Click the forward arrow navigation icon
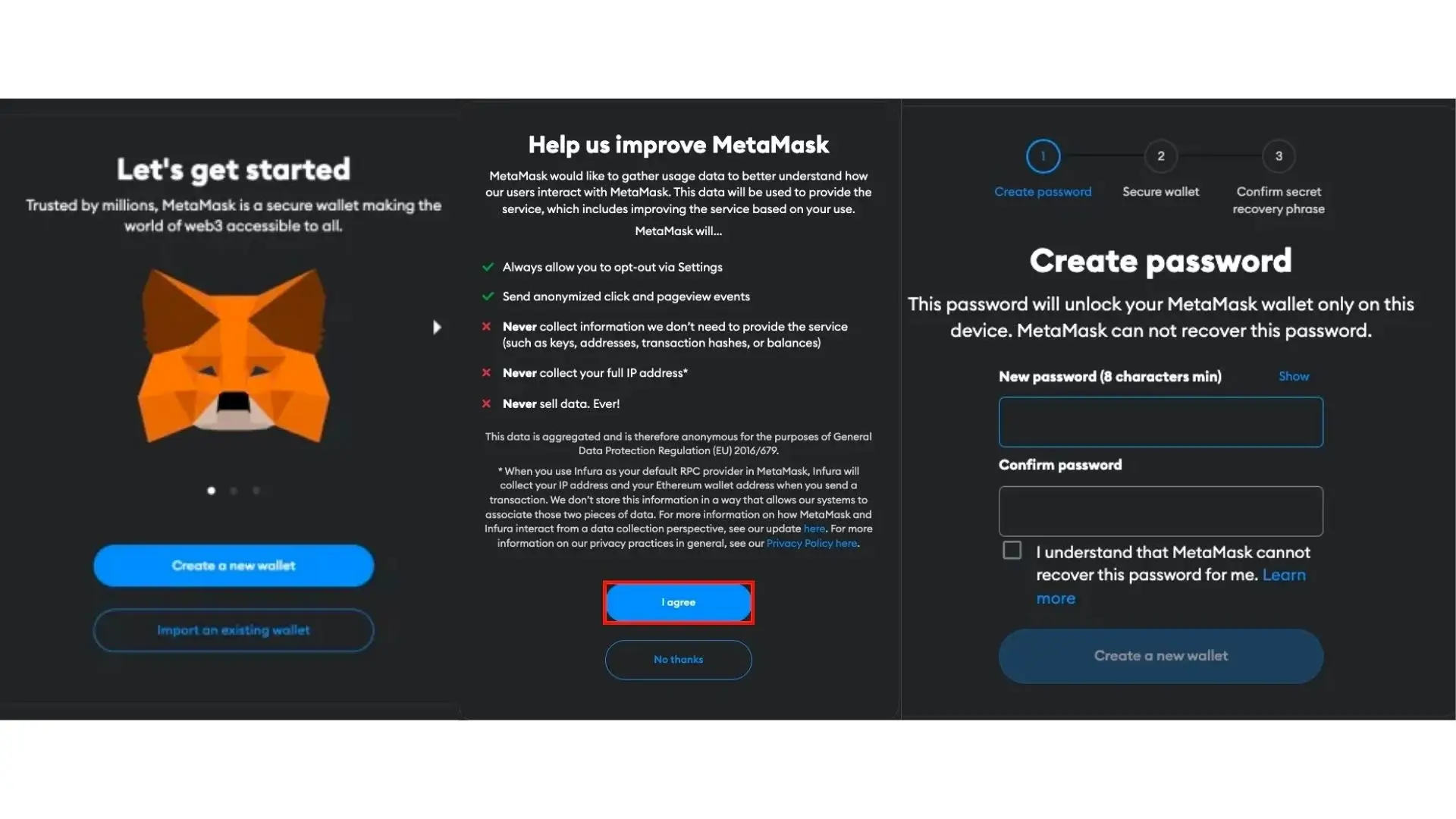1456x819 pixels. coord(437,328)
